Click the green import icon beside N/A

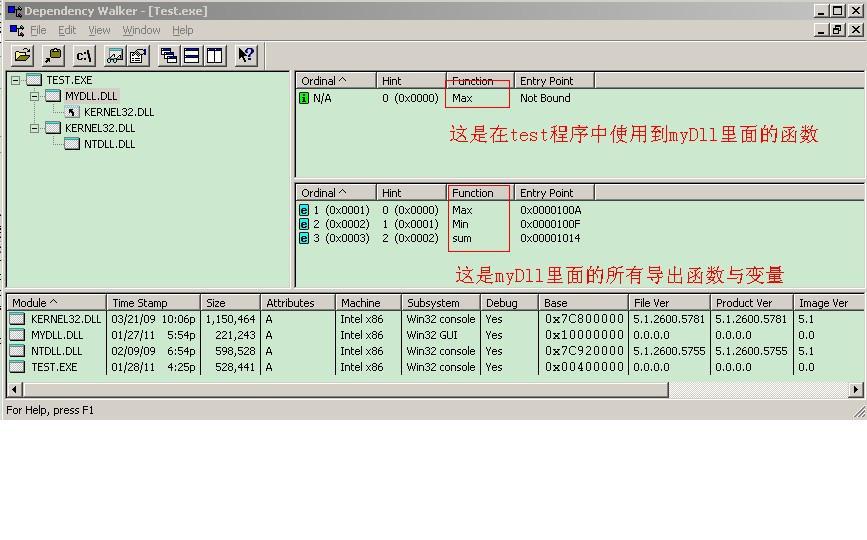click(x=304, y=98)
